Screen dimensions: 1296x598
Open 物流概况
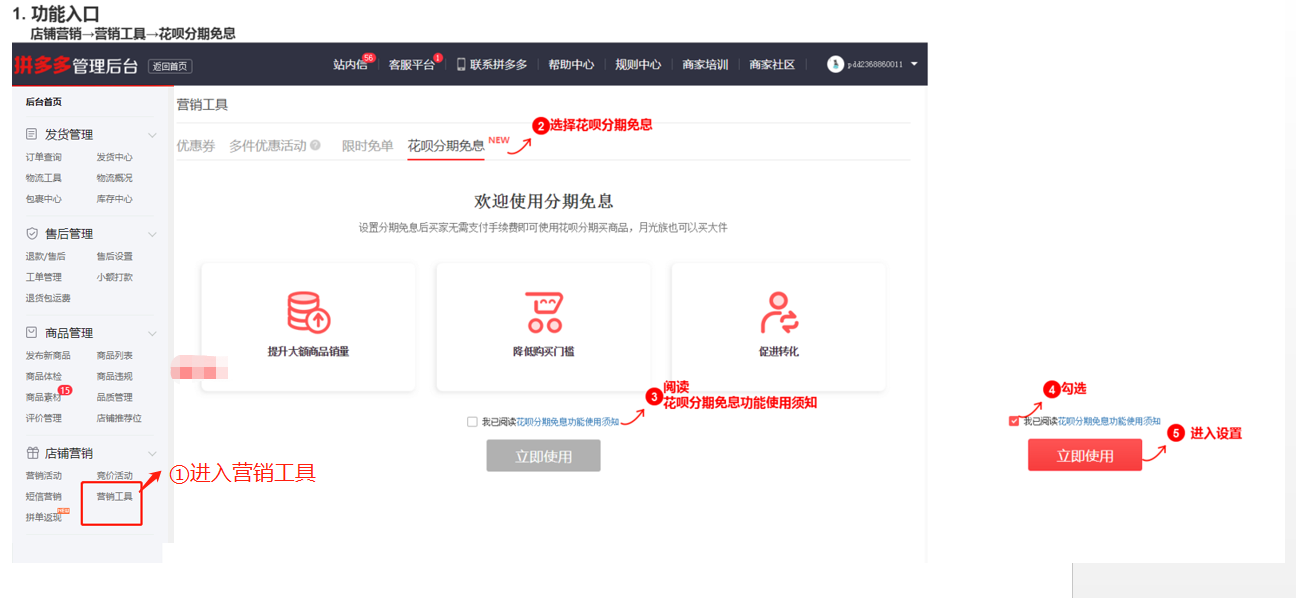(114, 178)
